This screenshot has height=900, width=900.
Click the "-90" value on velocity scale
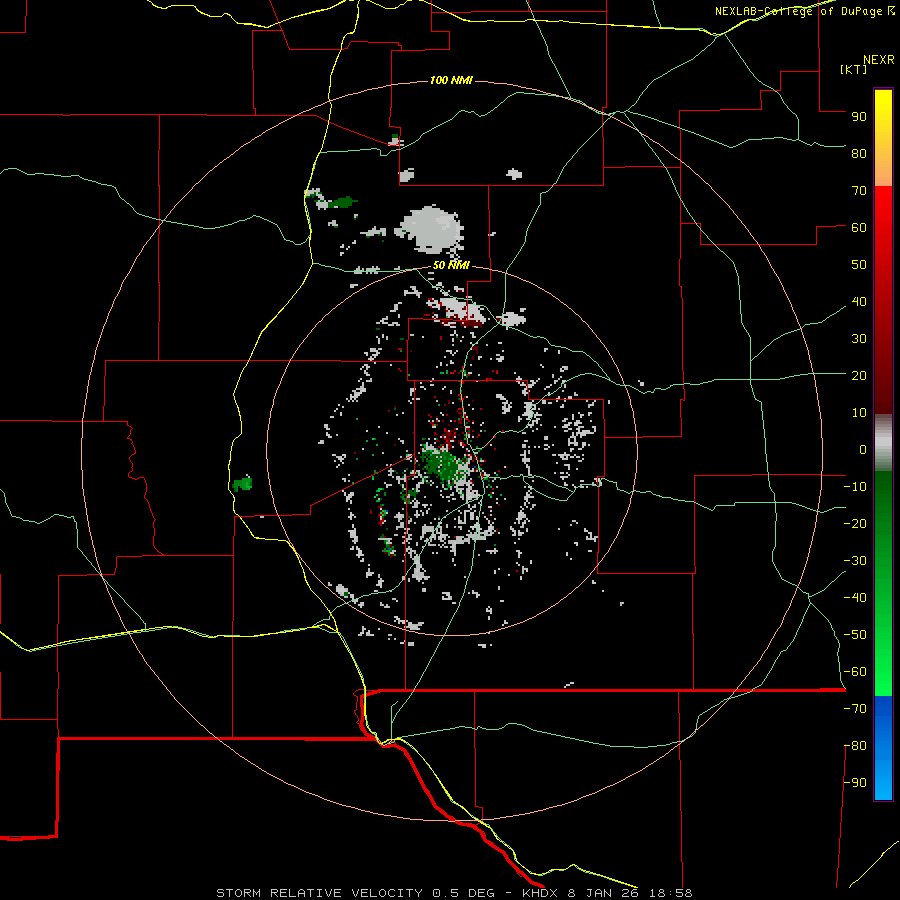(855, 783)
